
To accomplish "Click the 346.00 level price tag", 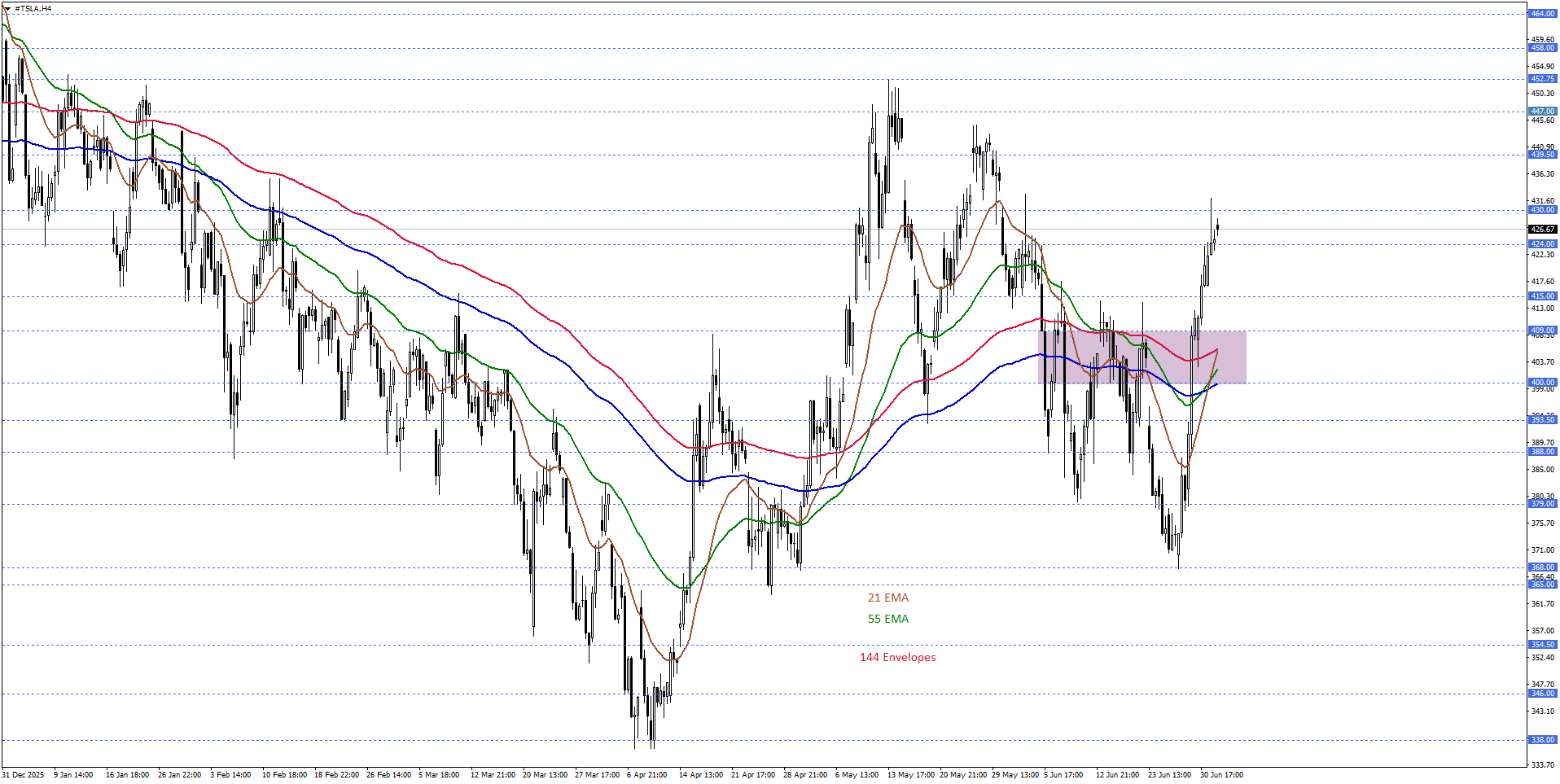I will click(1542, 694).
